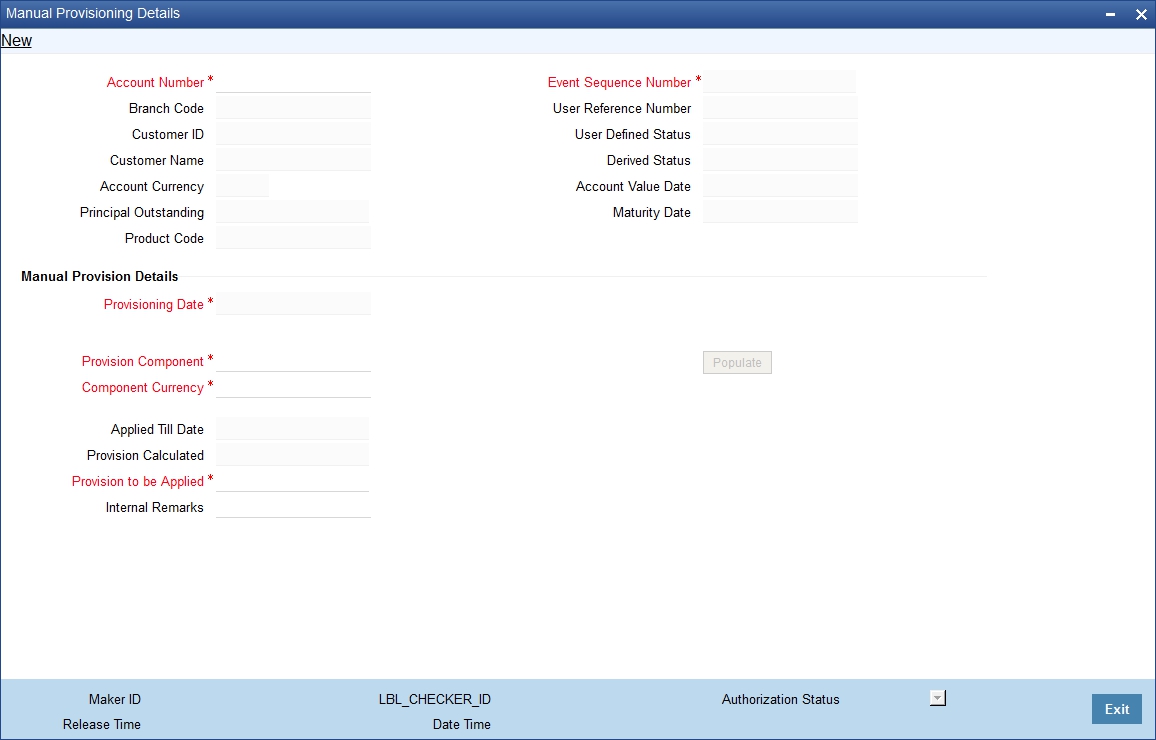Click the New toolbar link
The height and width of the screenshot is (740, 1156).
coord(16,41)
